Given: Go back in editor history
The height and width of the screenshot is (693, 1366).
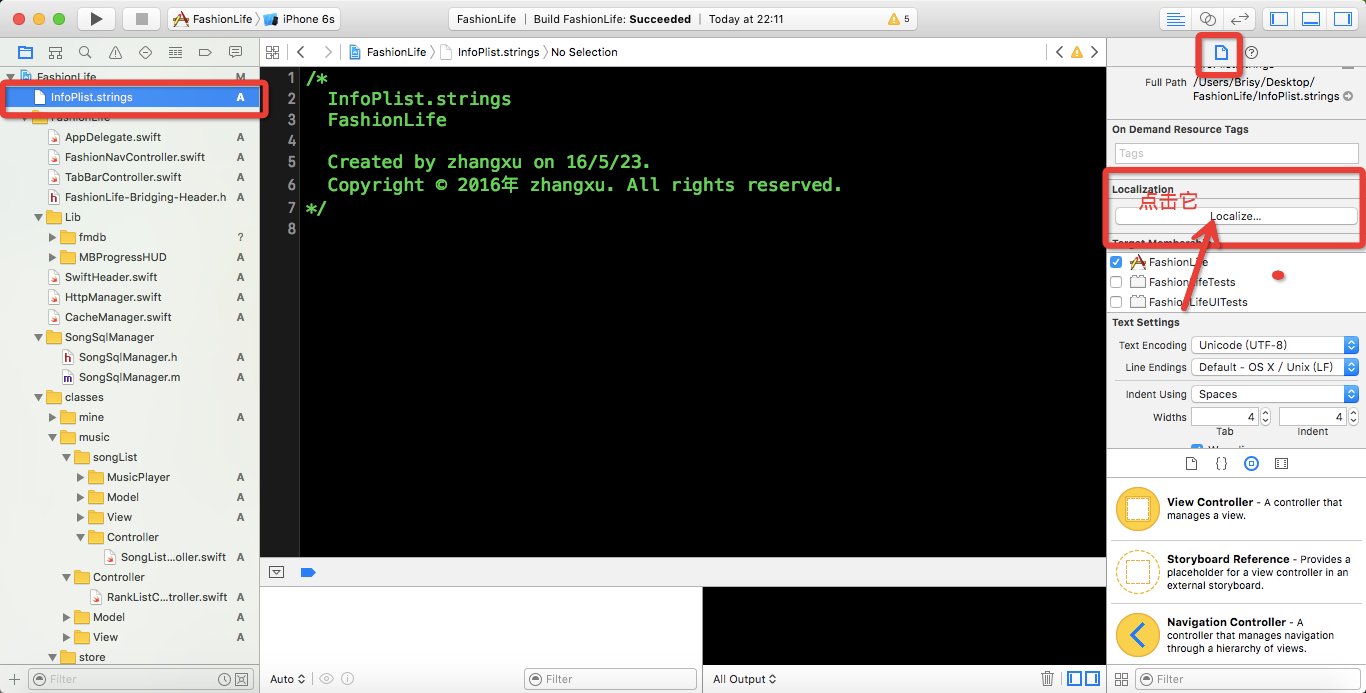Looking at the screenshot, I should (x=300, y=52).
